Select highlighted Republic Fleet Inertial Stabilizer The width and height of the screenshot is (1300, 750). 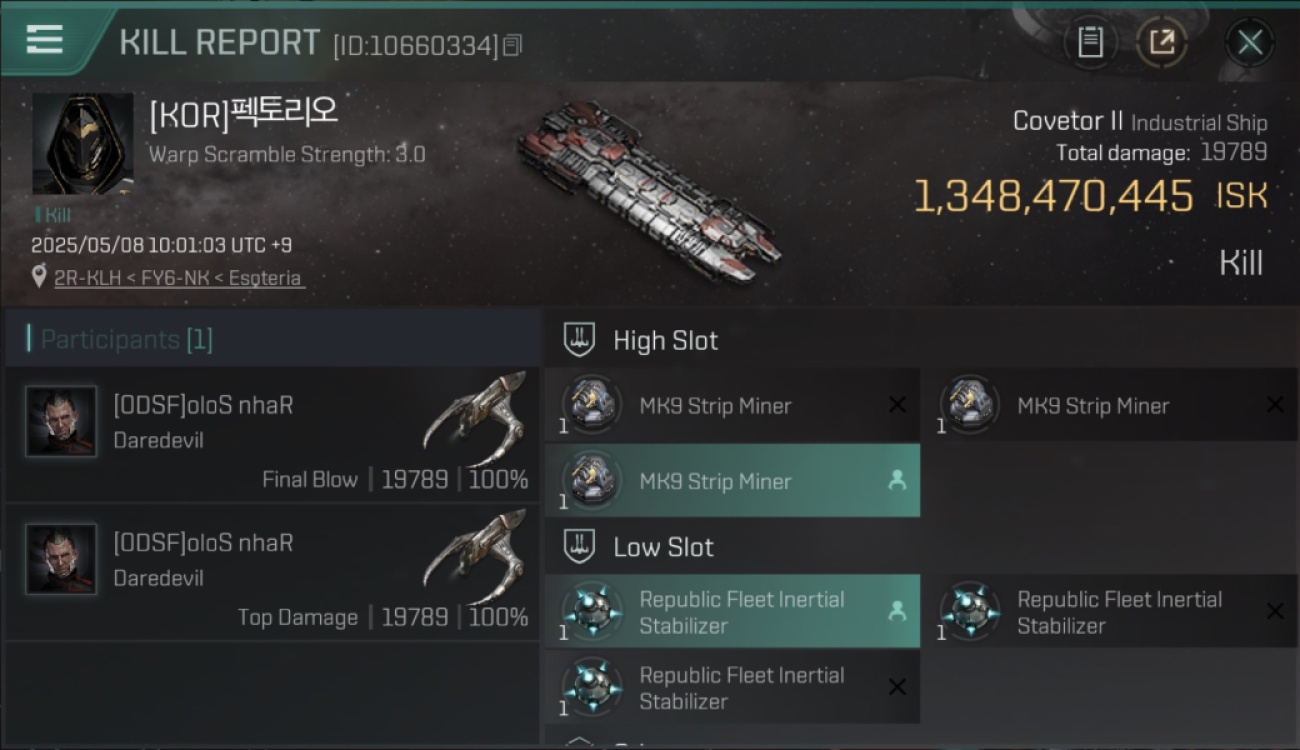point(733,612)
